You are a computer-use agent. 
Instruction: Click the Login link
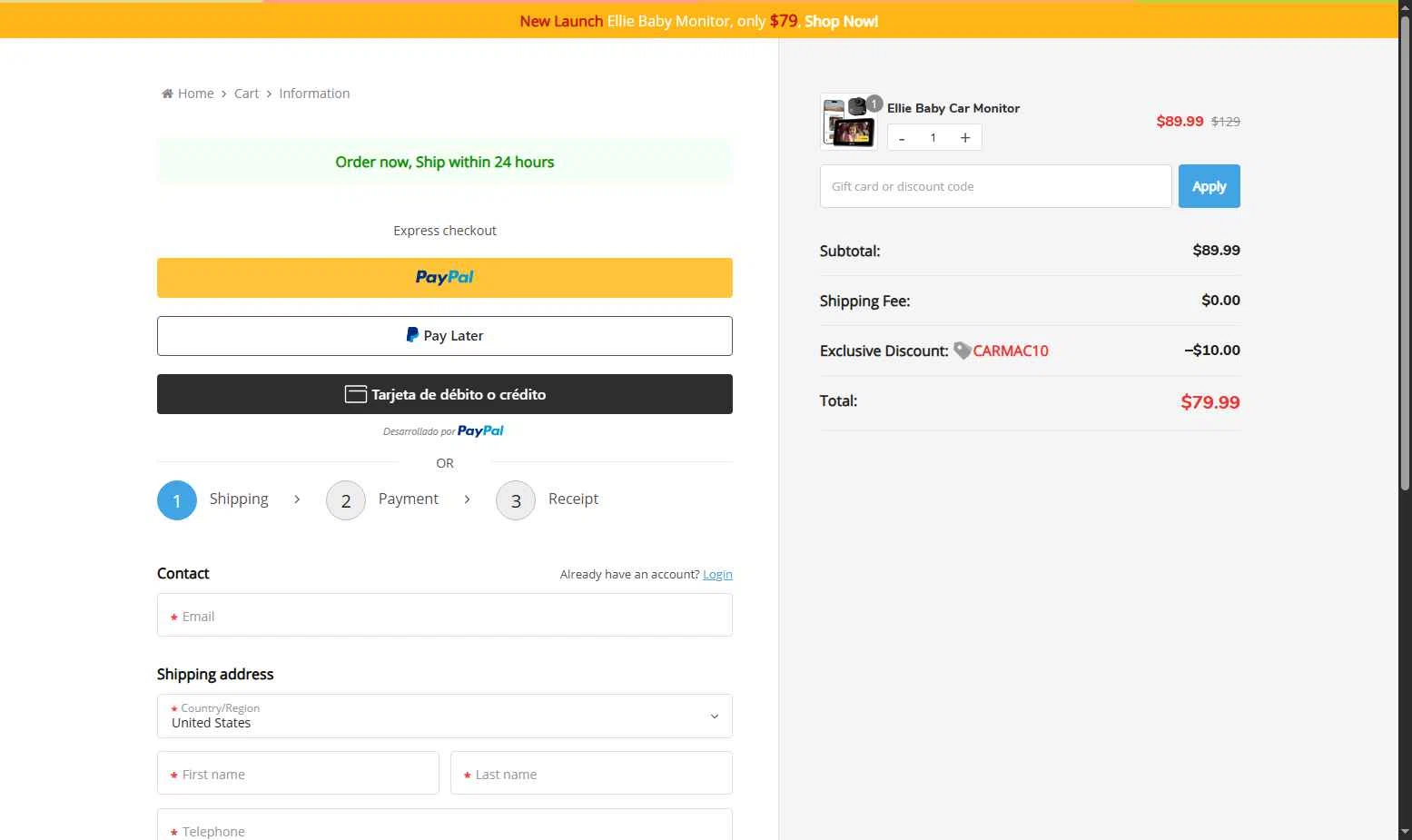(x=717, y=574)
